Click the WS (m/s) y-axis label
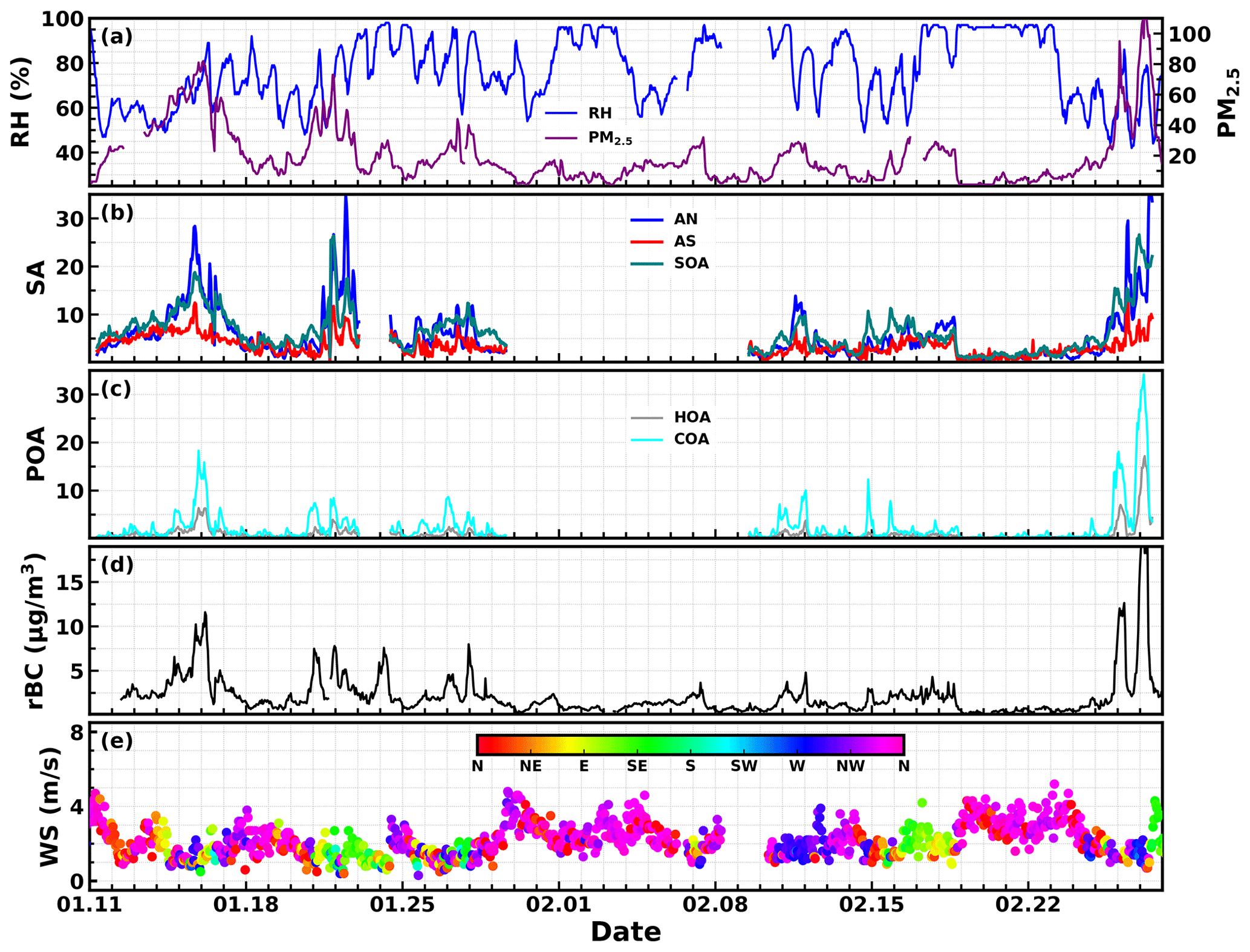The image size is (1250, 952). (x=51, y=807)
